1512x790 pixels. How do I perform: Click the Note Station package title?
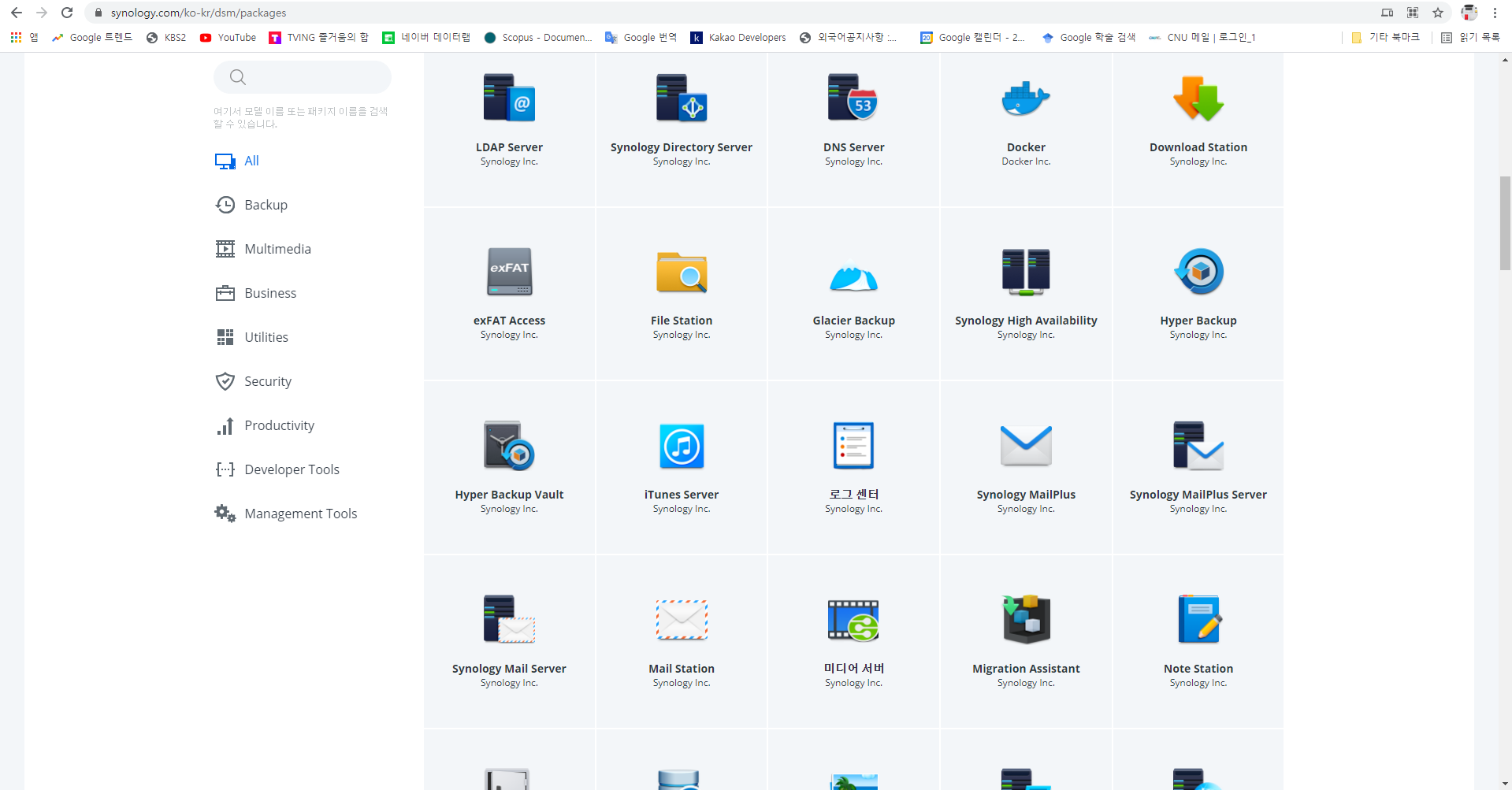pos(1198,669)
